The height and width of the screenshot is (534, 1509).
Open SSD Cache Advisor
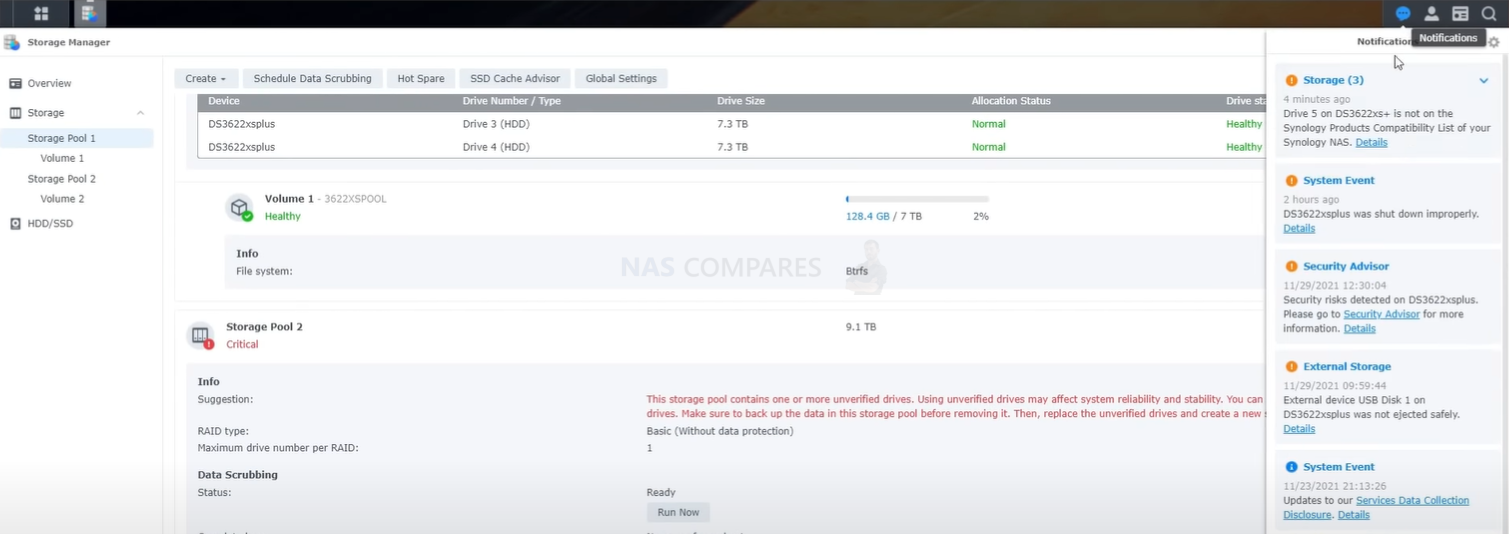pos(515,78)
